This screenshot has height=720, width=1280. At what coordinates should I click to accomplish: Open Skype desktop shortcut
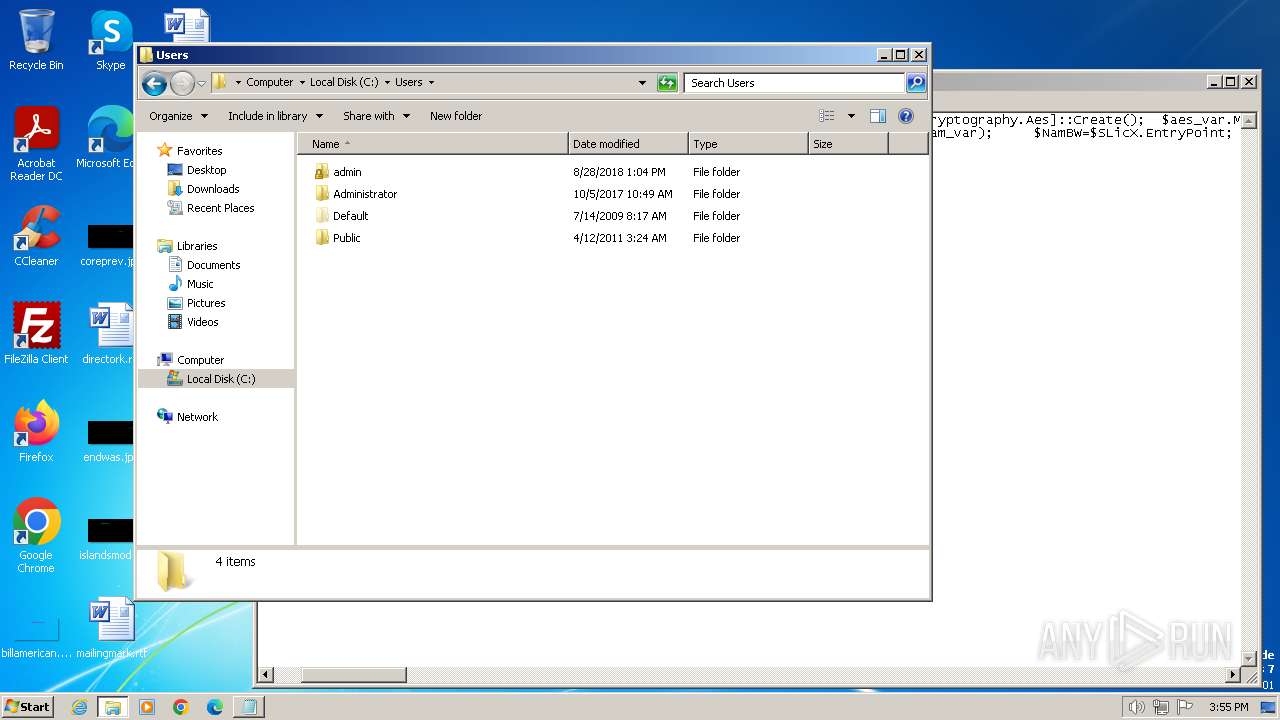110,40
